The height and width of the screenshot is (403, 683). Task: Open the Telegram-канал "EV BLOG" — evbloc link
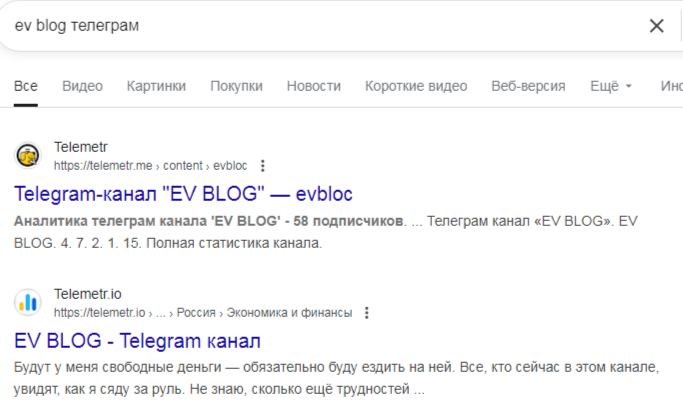click(184, 193)
